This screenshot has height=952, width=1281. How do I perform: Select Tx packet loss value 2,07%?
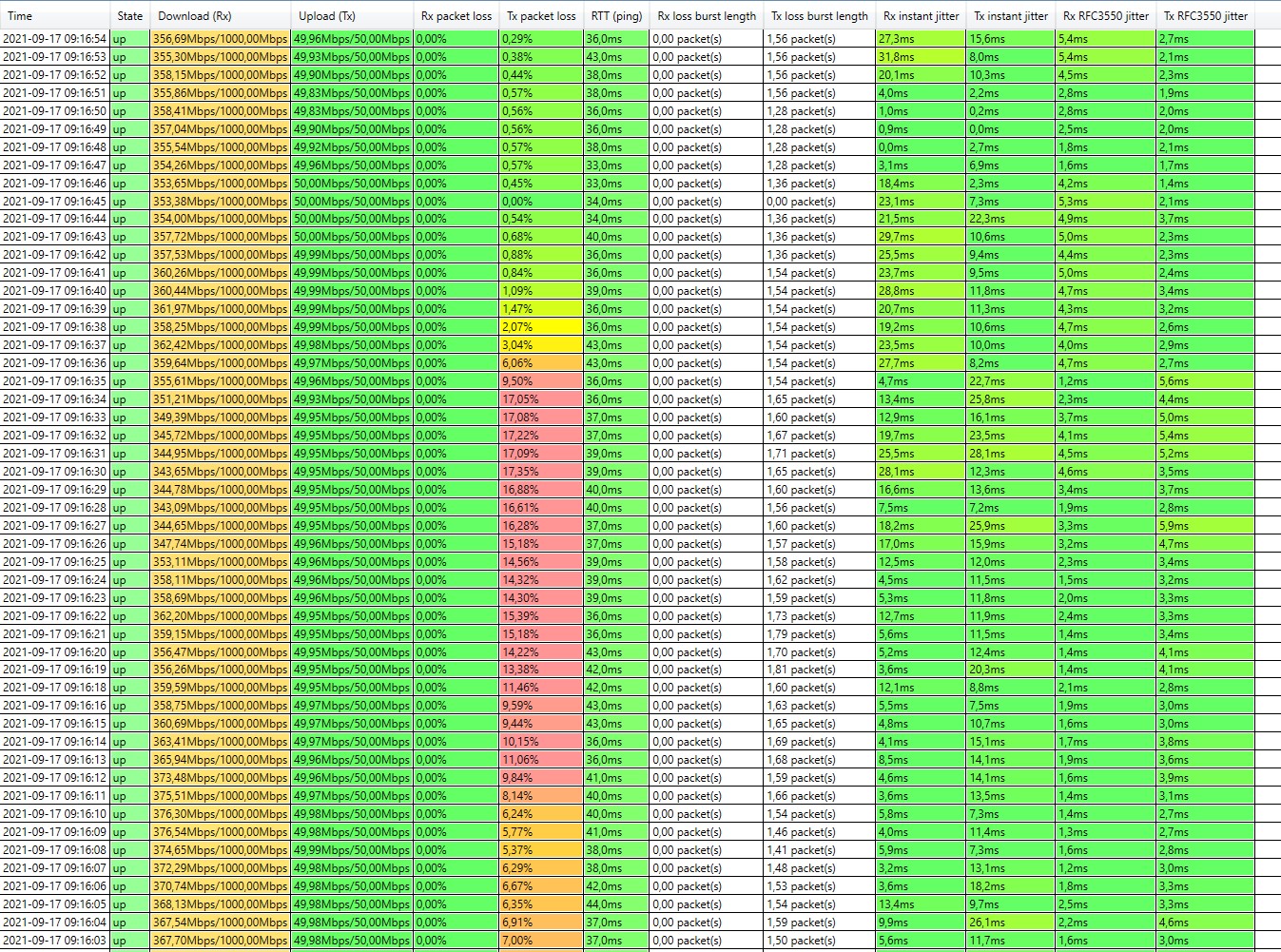541,327
